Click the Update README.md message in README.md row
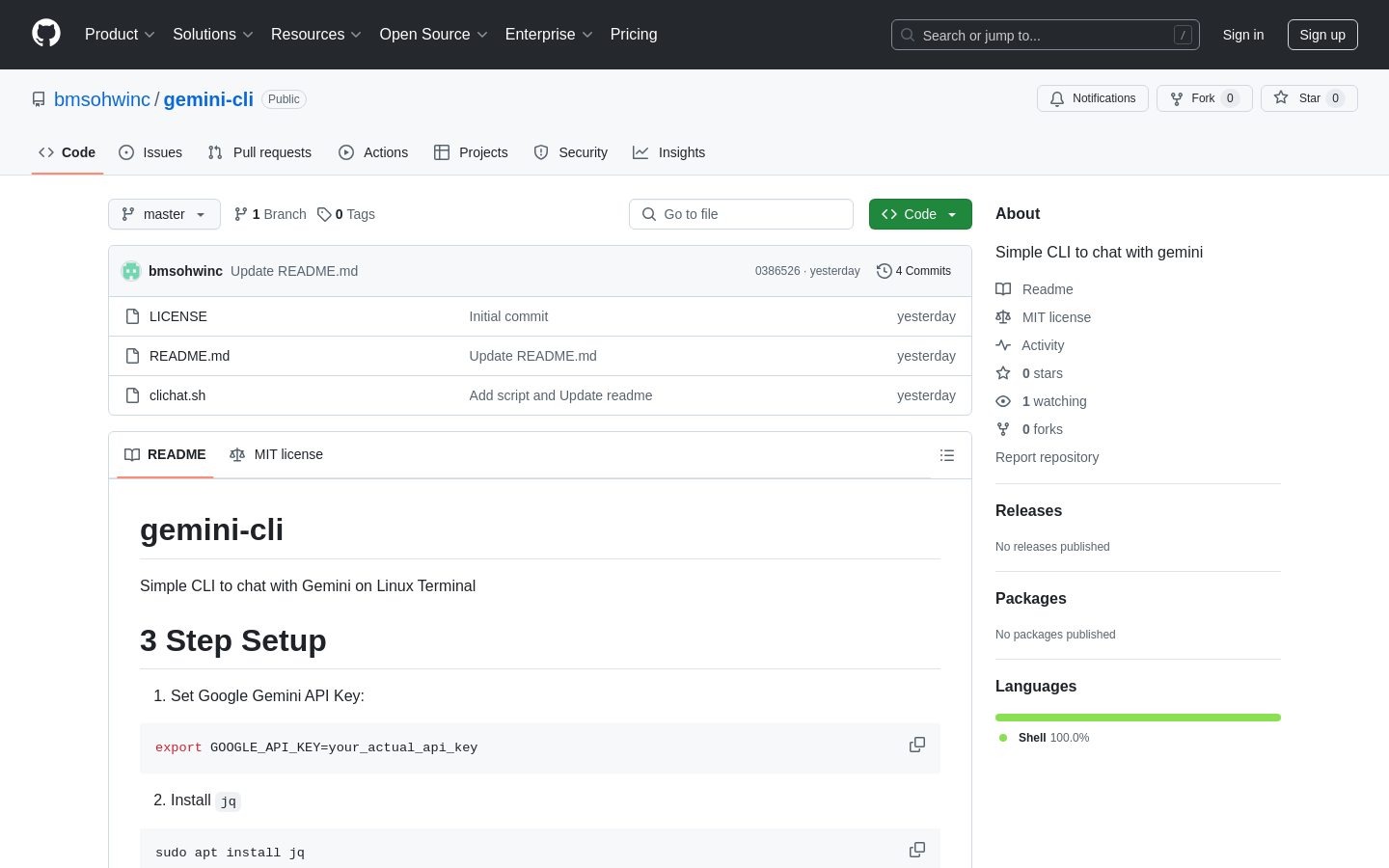 [x=532, y=356]
